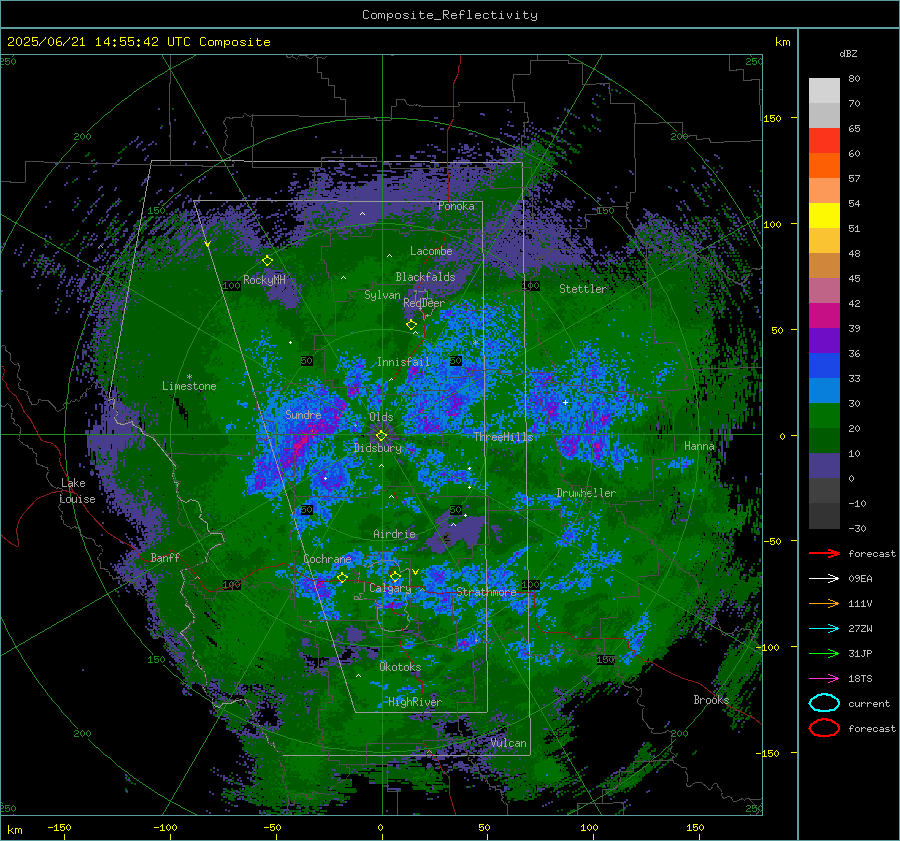Click the Lake Louise label
900x841 pixels.
pyautogui.click(x=77, y=491)
